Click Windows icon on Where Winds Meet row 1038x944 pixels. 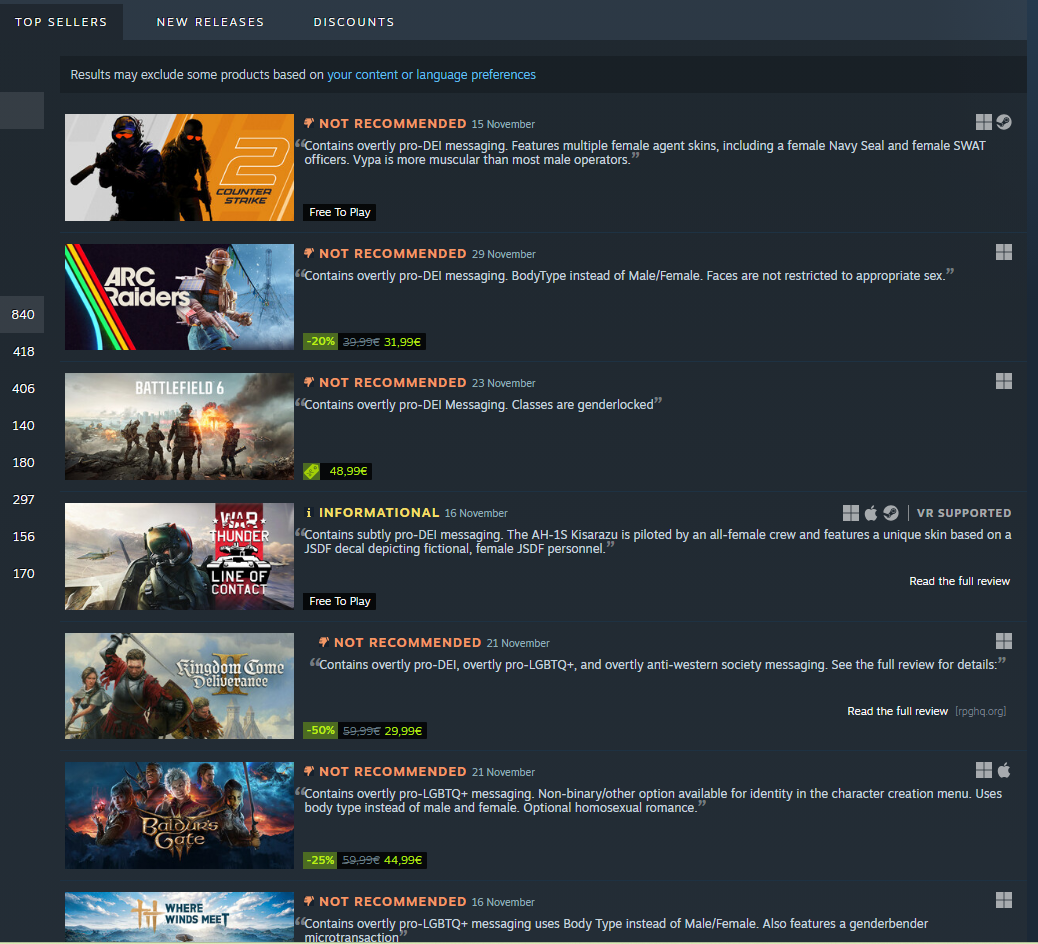(1004, 900)
